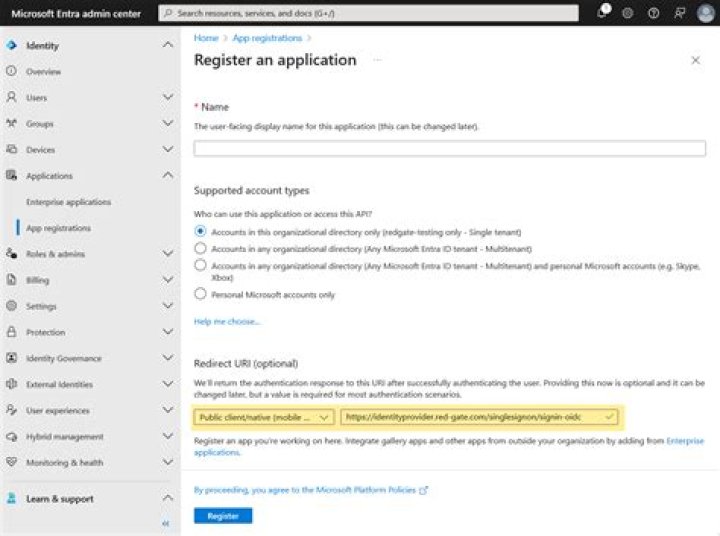The width and height of the screenshot is (720, 536).
Task: Expand the Protection section chevron
Action: coord(168,332)
